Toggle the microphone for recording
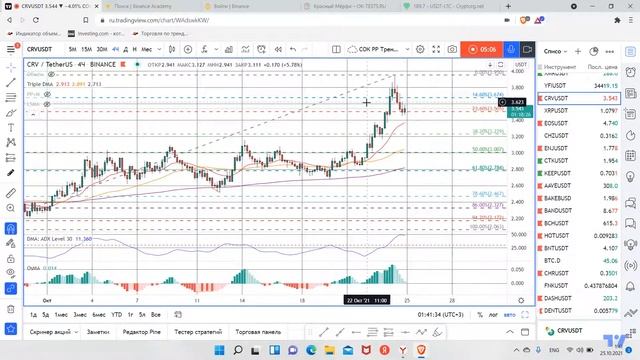The height and width of the screenshot is (360, 640). (x=511, y=49)
